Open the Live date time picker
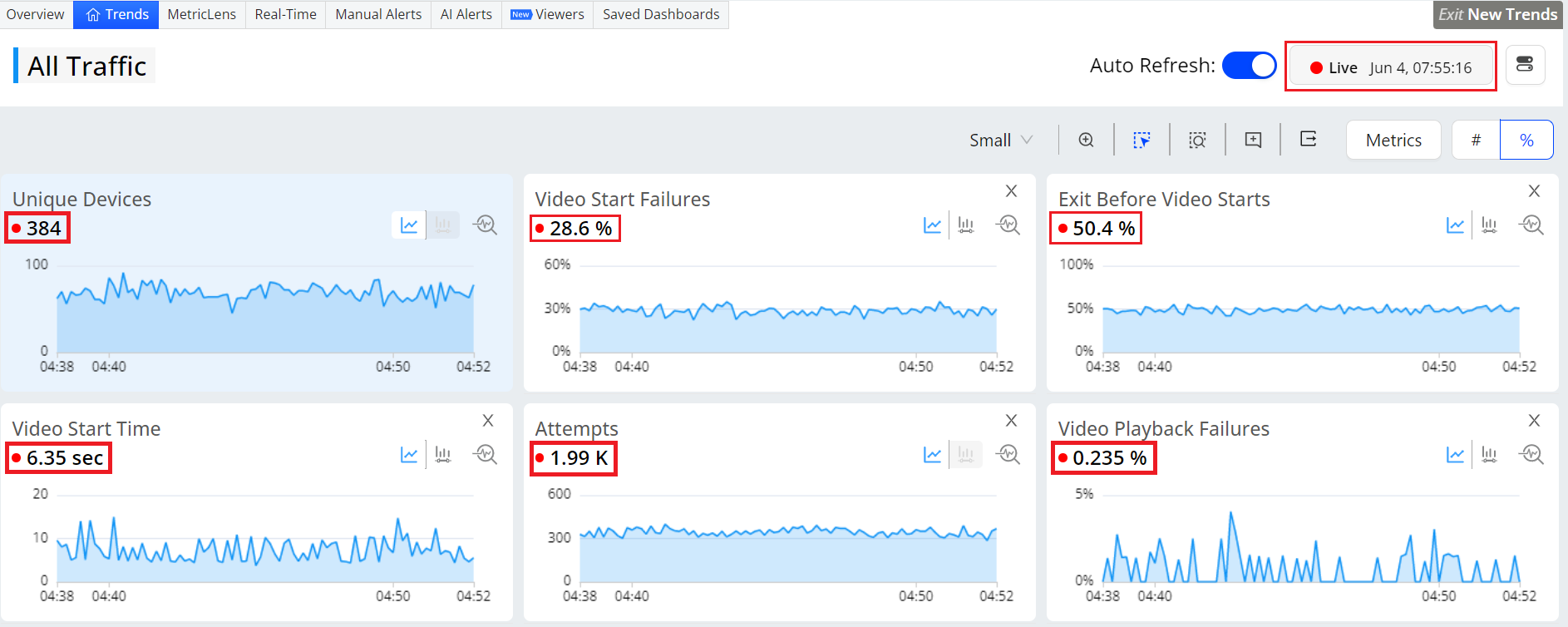 [x=1390, y=67]
